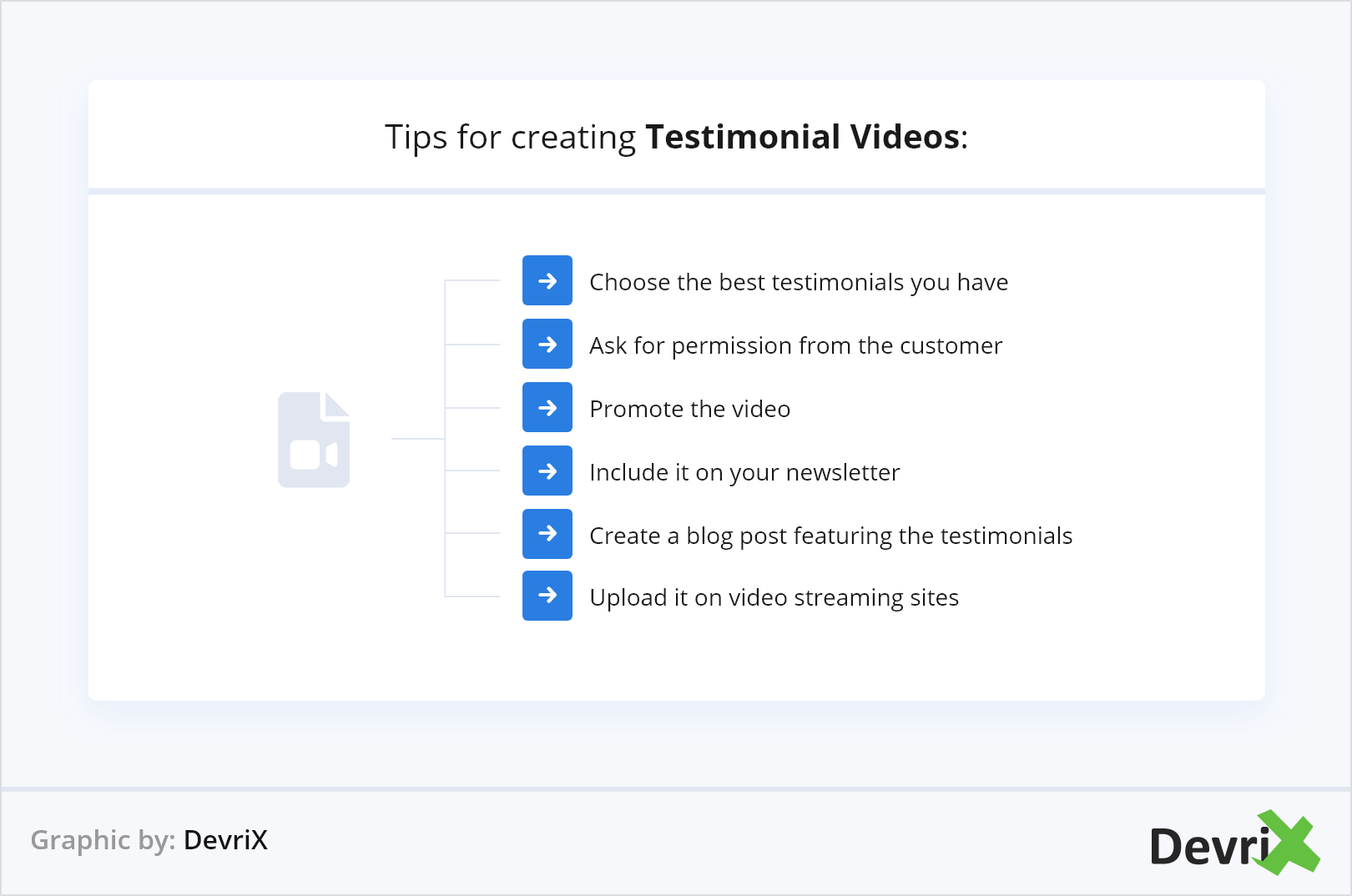Click the 'Graphic by:' gray label

103,839
